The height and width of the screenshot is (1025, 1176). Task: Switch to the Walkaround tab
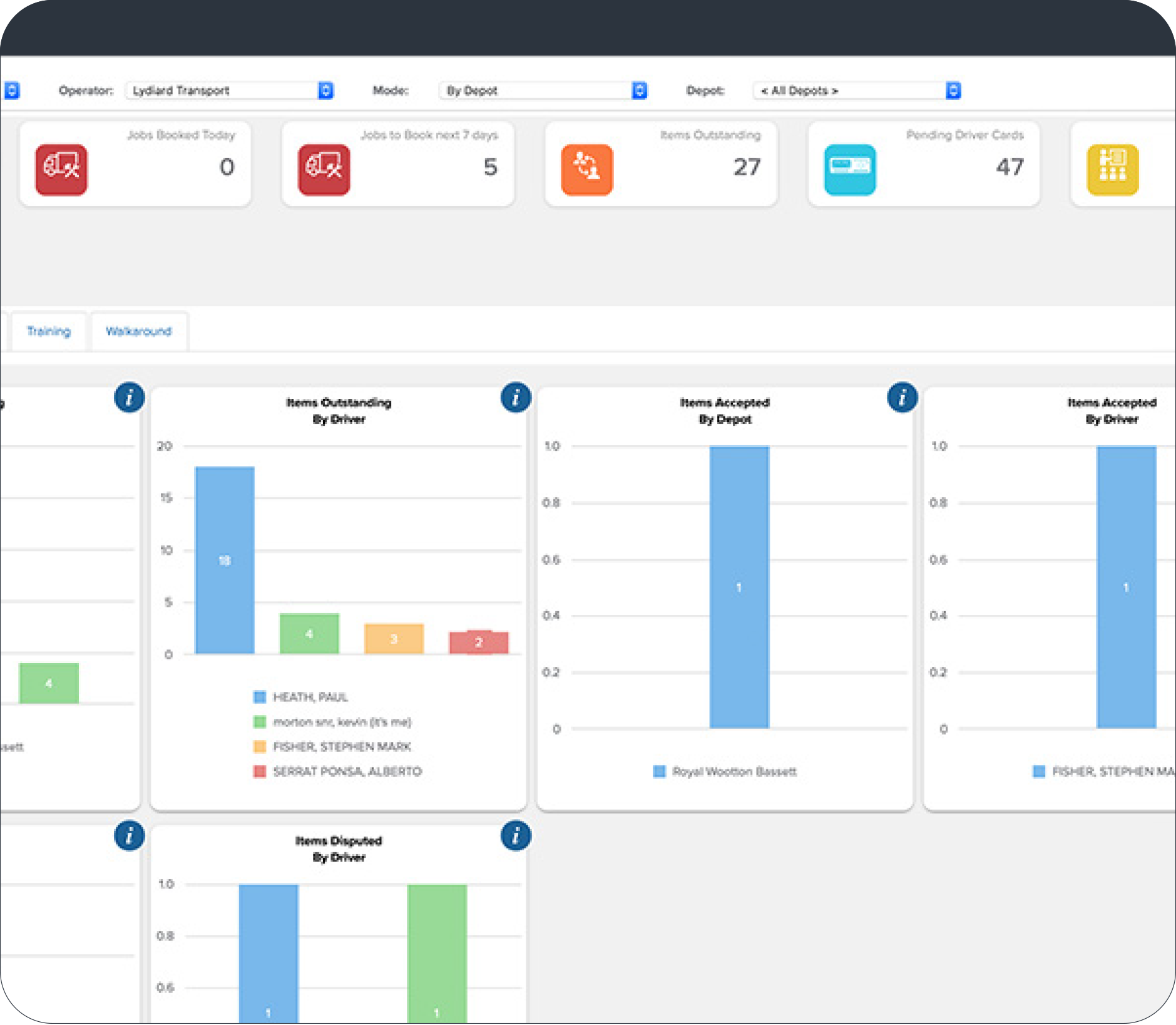pyautogui.click(x=138, y=331)
